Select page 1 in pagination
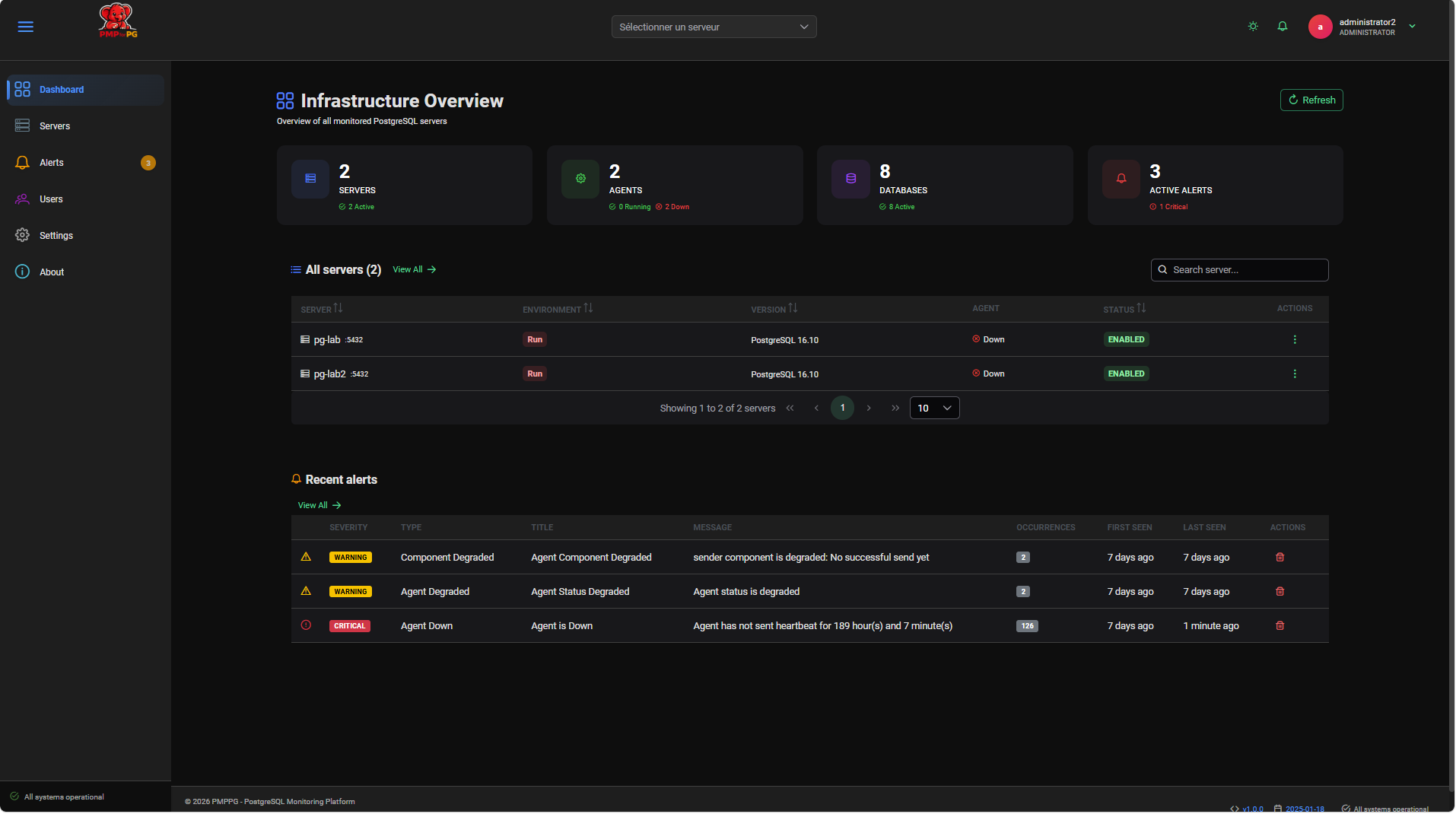The width and height of the screenshot is (1456, 814). [842, 409]
